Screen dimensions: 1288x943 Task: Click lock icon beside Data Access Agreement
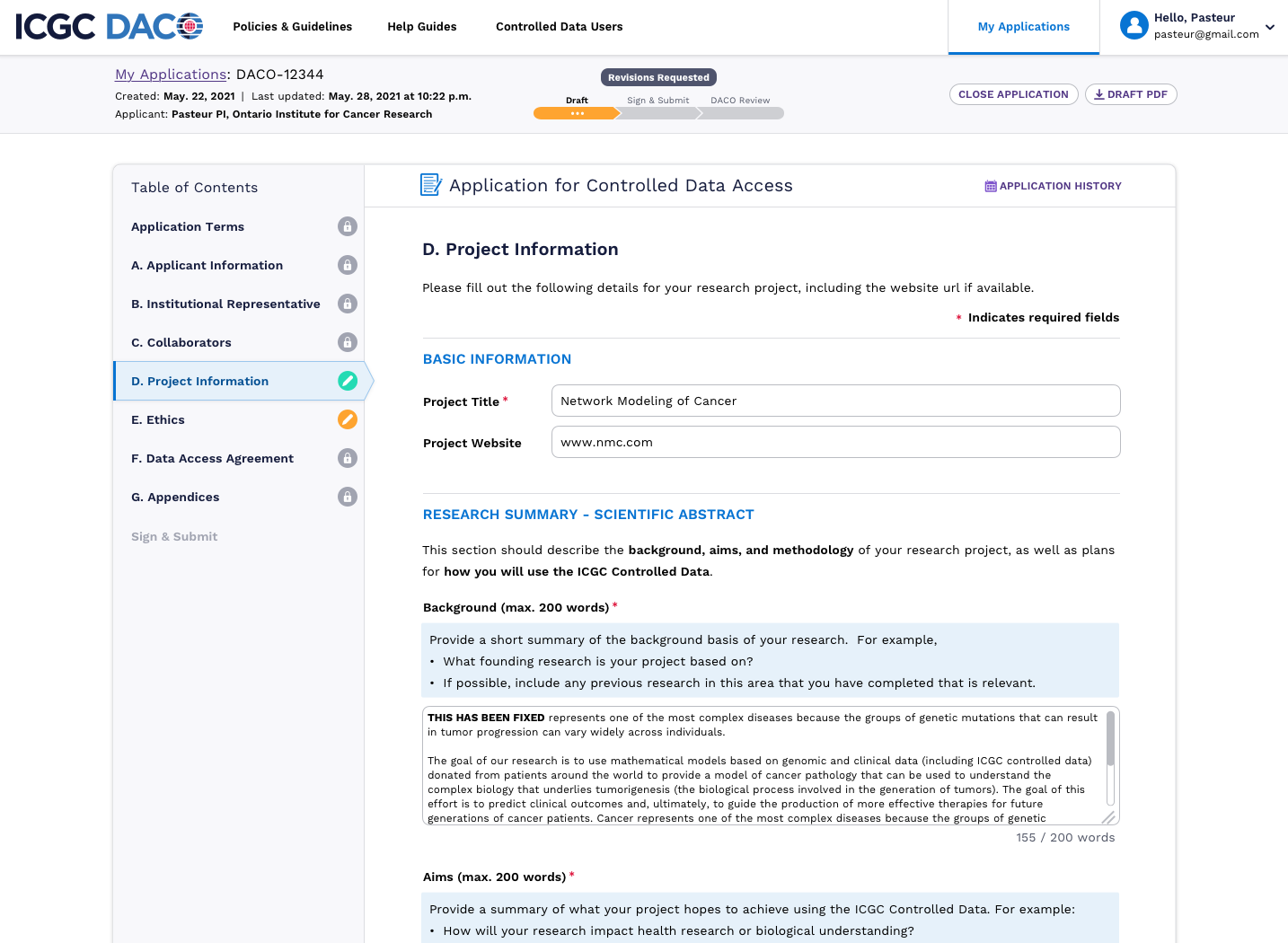click(348, 458)
